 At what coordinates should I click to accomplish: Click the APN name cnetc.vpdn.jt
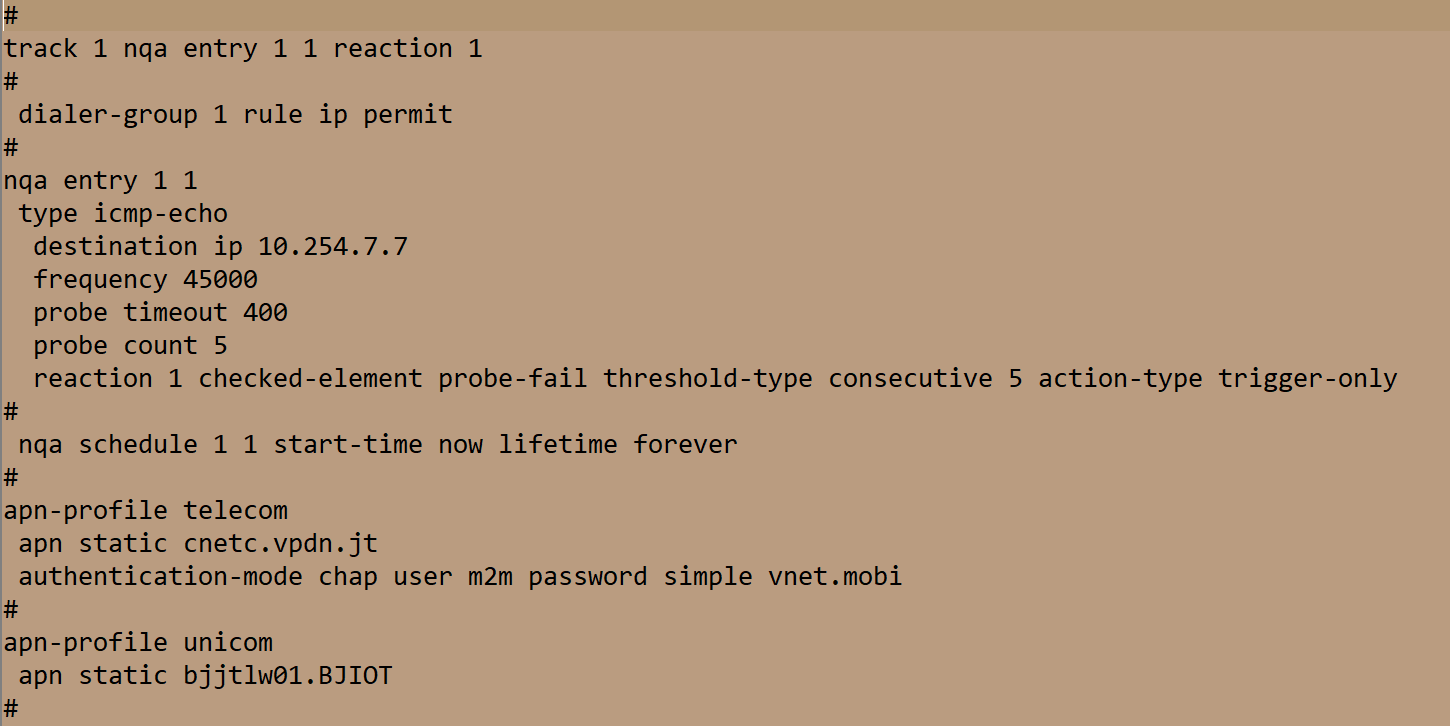click(x=280, y=544)
